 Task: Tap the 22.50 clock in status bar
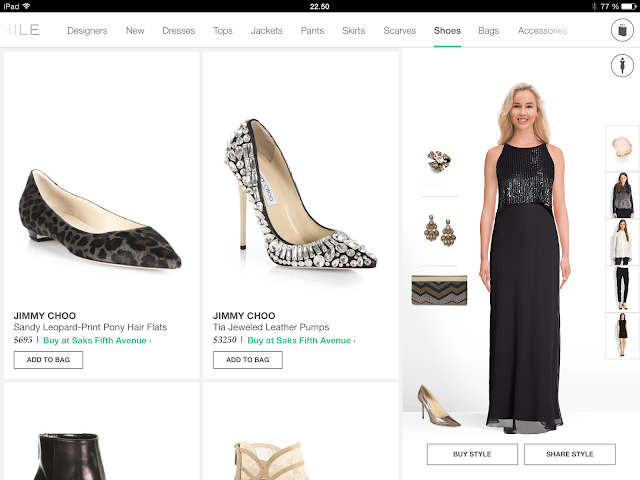coord(320,7)
